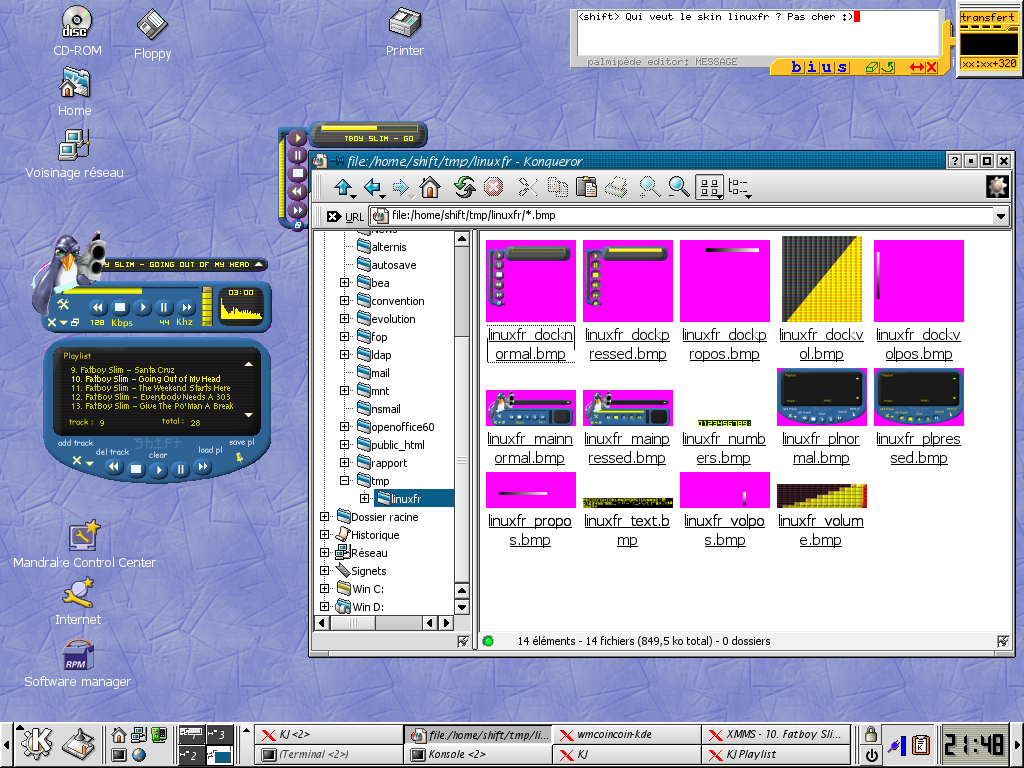Expand the evolution folder in the tree
The height and width of the screenshot is (768, 1024).
point(345,319)
